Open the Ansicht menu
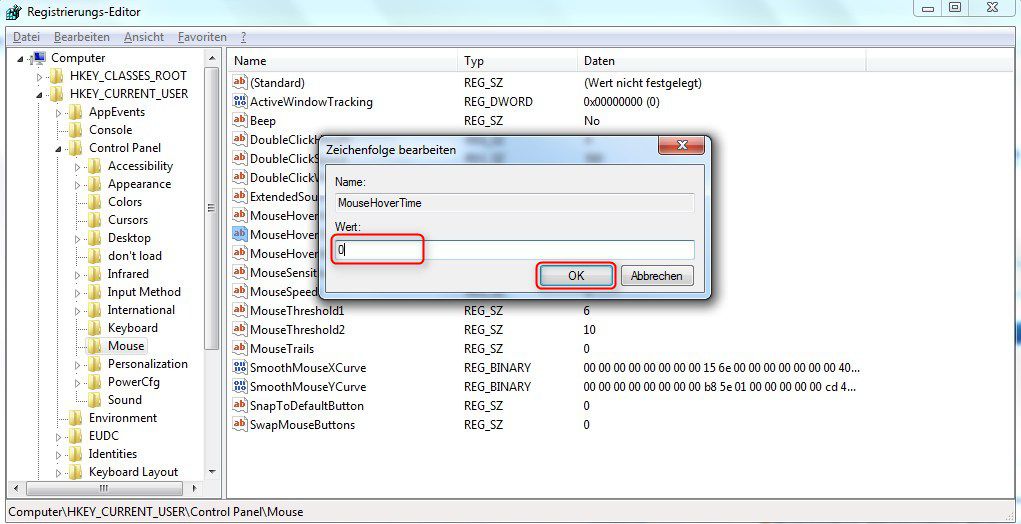 [x=144, y=37]
